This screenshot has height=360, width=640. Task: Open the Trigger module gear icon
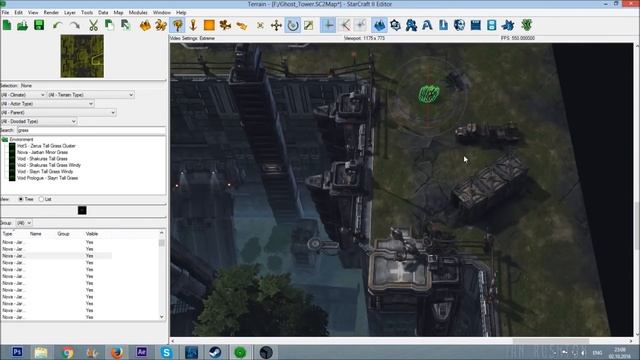coord(395,25)
